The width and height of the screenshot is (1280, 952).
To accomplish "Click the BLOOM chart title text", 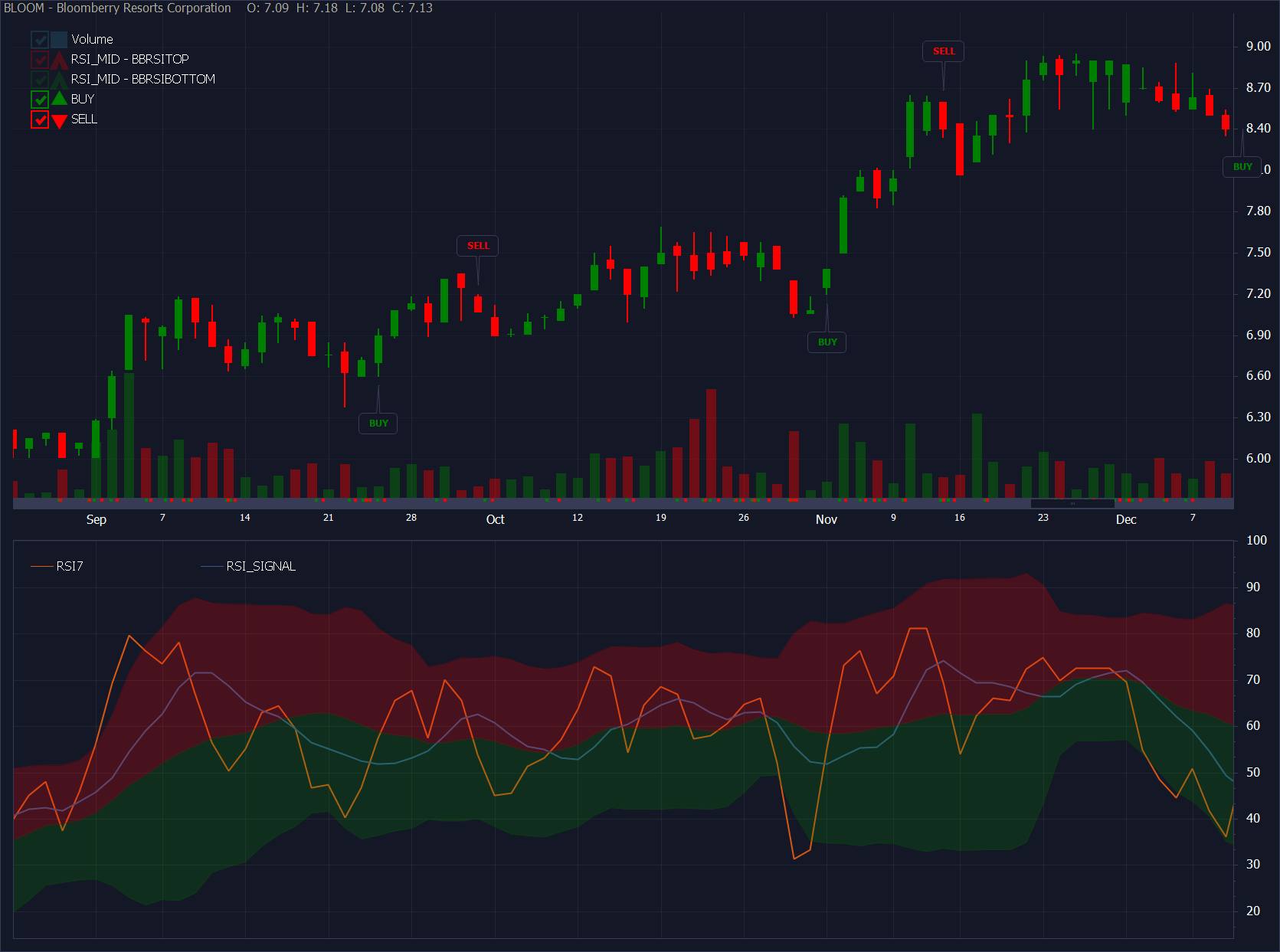I will click(x=117, y=8).
